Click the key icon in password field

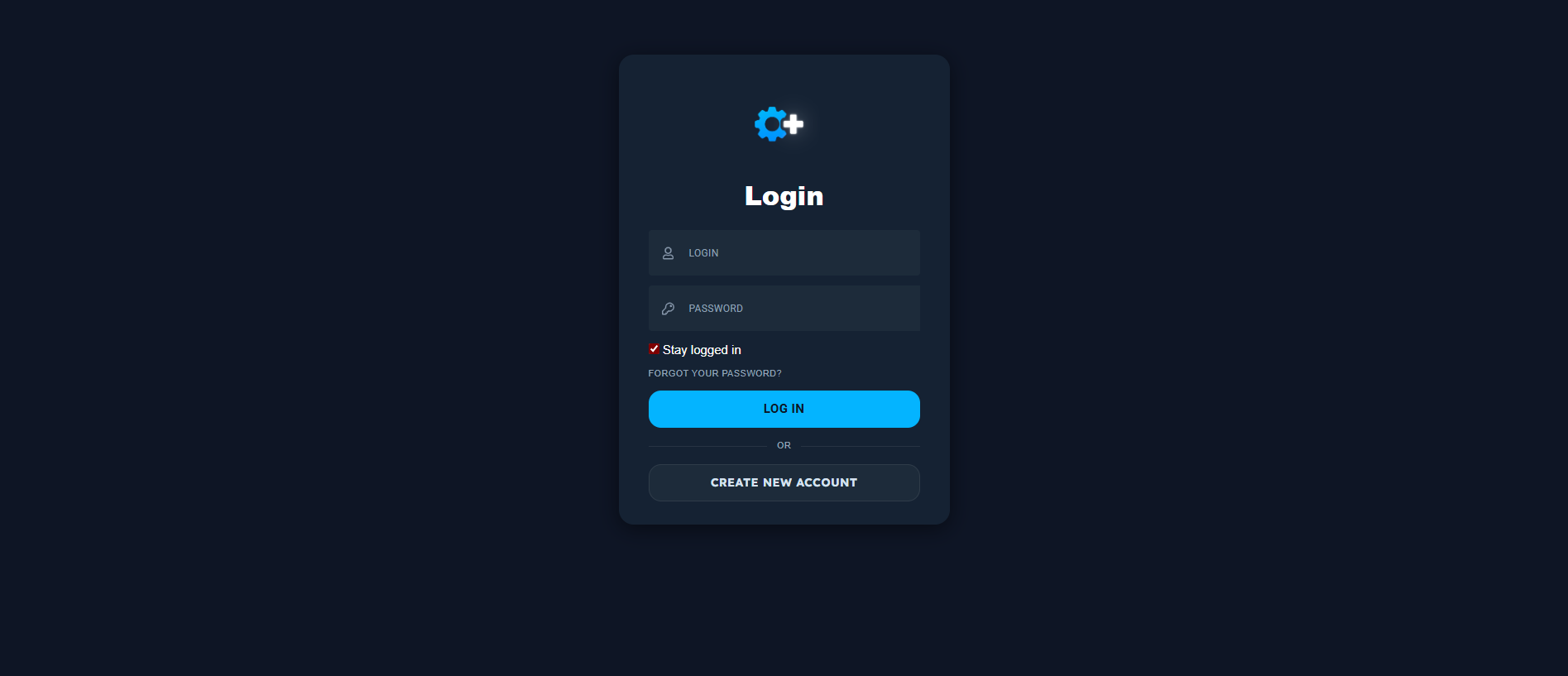[x=668, y=309]
